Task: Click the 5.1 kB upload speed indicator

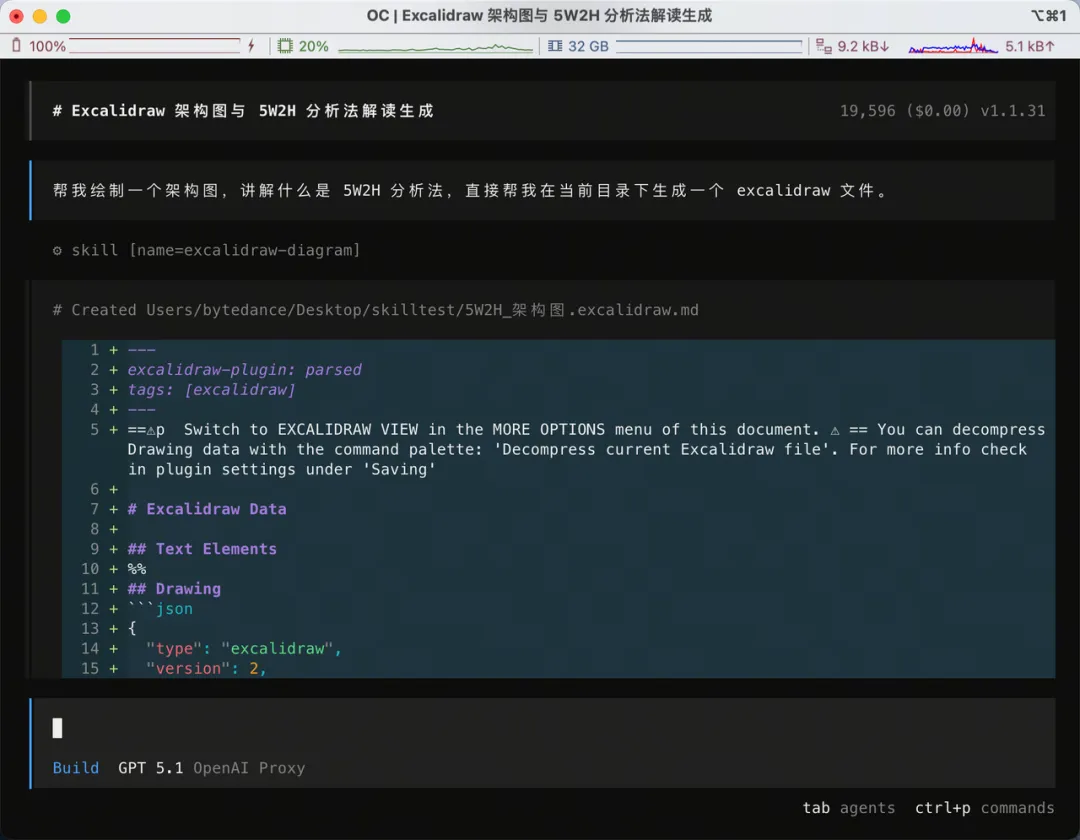Action: click(x=1030, y=46)
